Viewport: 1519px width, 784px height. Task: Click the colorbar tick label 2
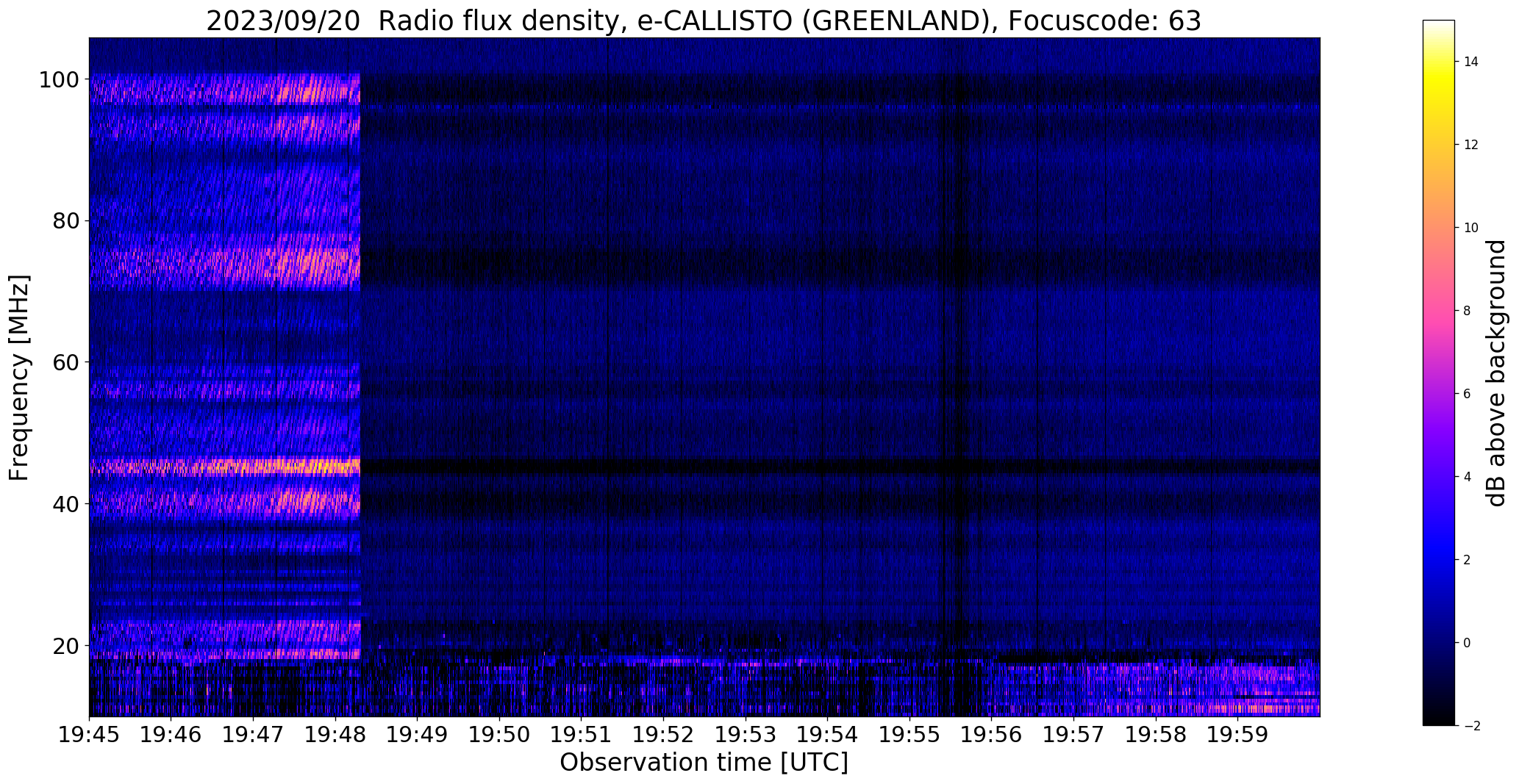[x=1468, y=560]
